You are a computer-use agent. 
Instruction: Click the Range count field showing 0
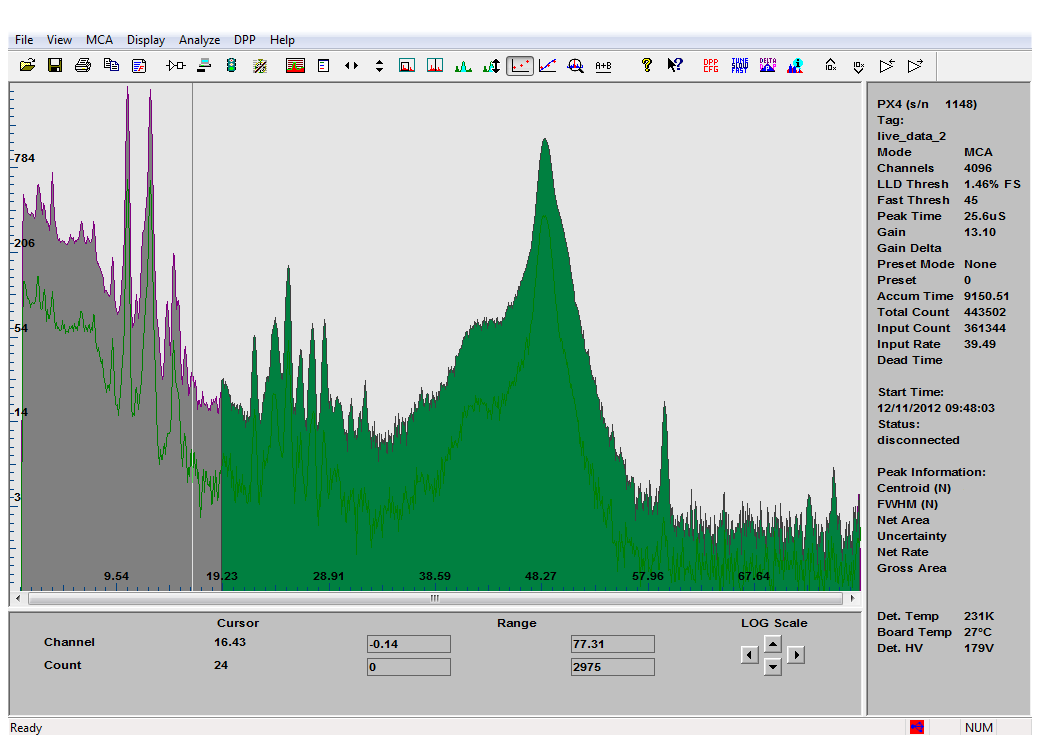pos(409,667)
